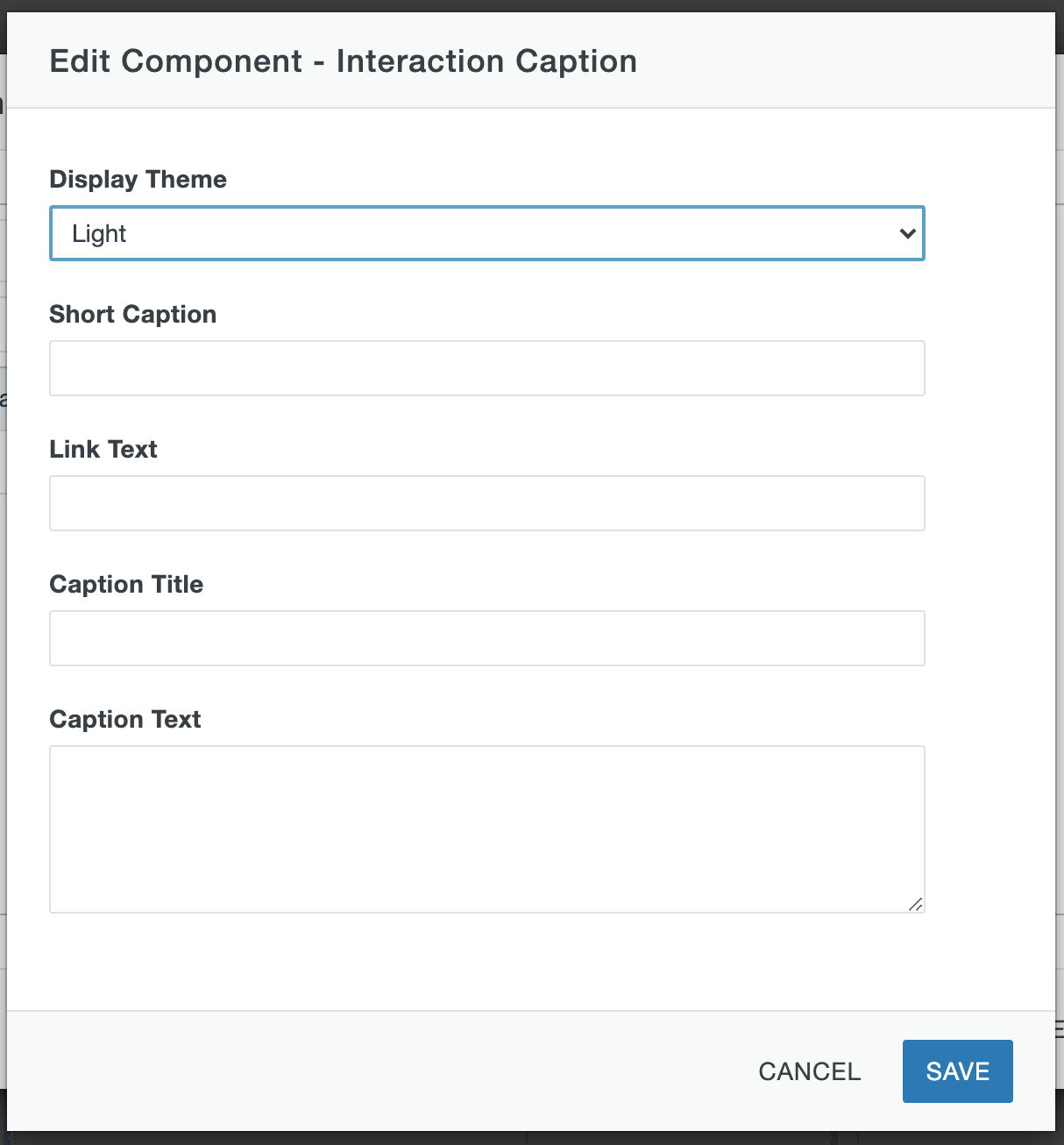Image resolution: width=1064 pixels, height=1145 pixels.
Task: Cancel editing the component
Action: (x=808, y=1070)
